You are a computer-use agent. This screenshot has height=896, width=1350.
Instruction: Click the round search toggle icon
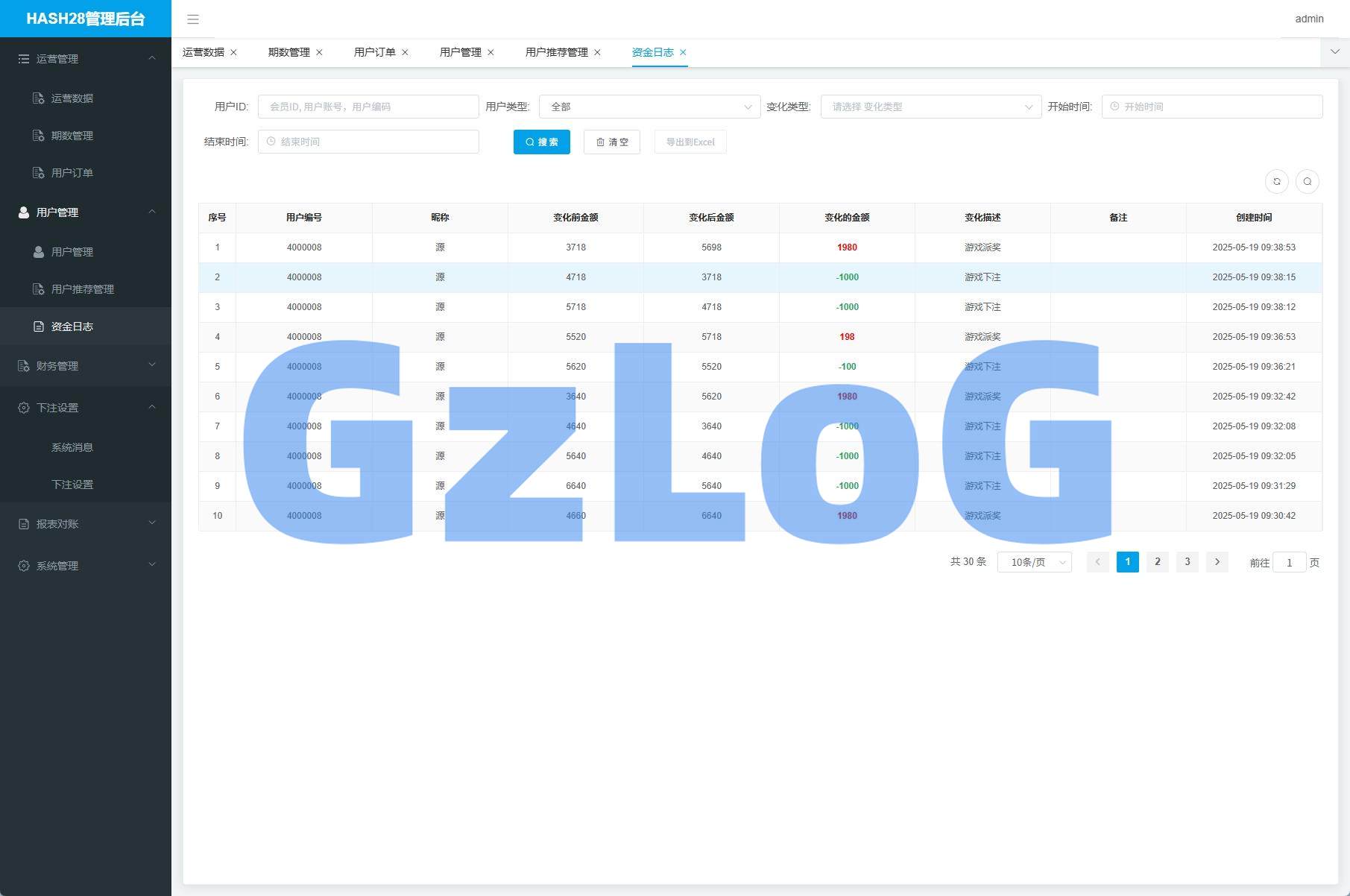click(1307, 181)
